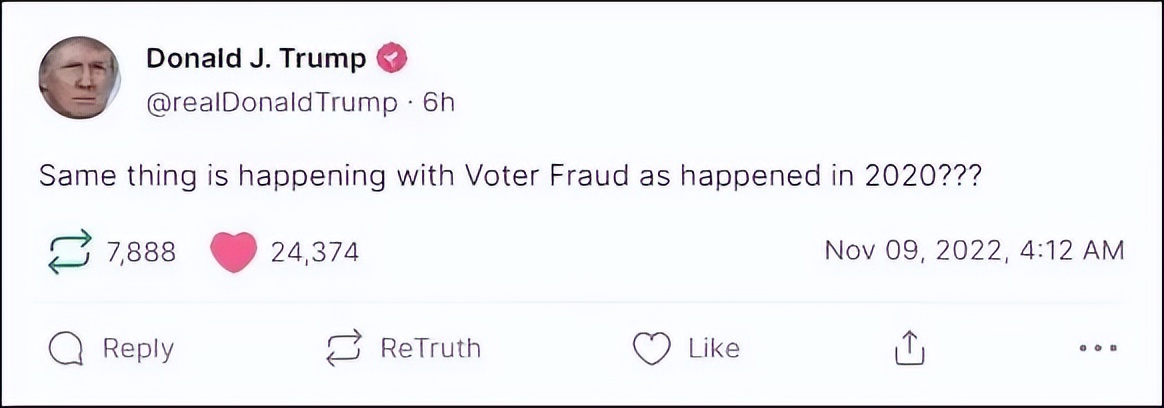Viewport: 1164px width, 408px height.
Task: Click the green retruth count arrows icon
Action: click(x=69, y=251)
